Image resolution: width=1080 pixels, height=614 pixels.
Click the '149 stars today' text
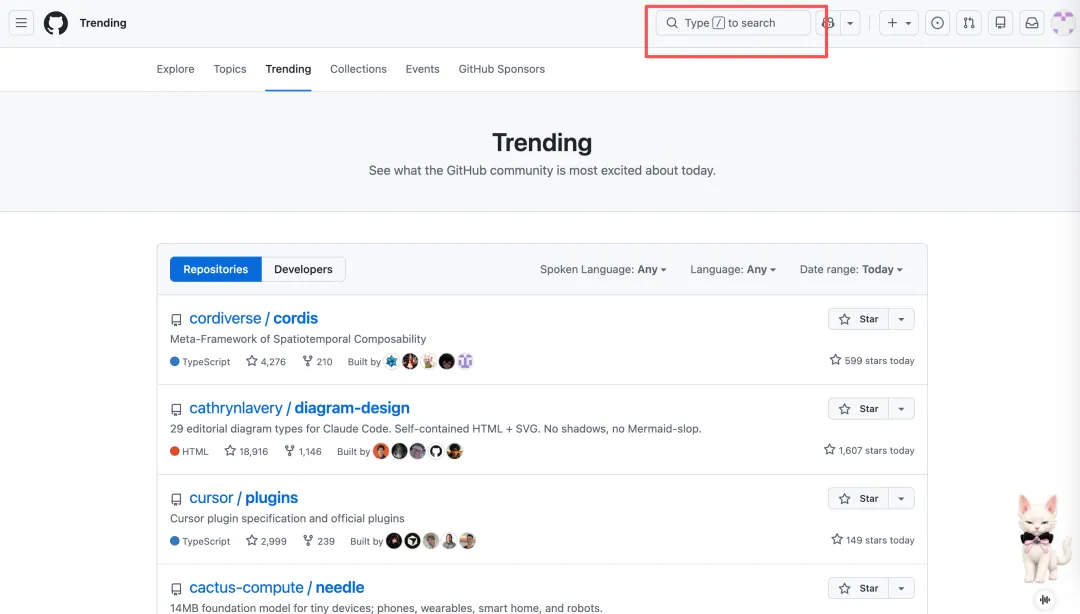coord(873,540)
